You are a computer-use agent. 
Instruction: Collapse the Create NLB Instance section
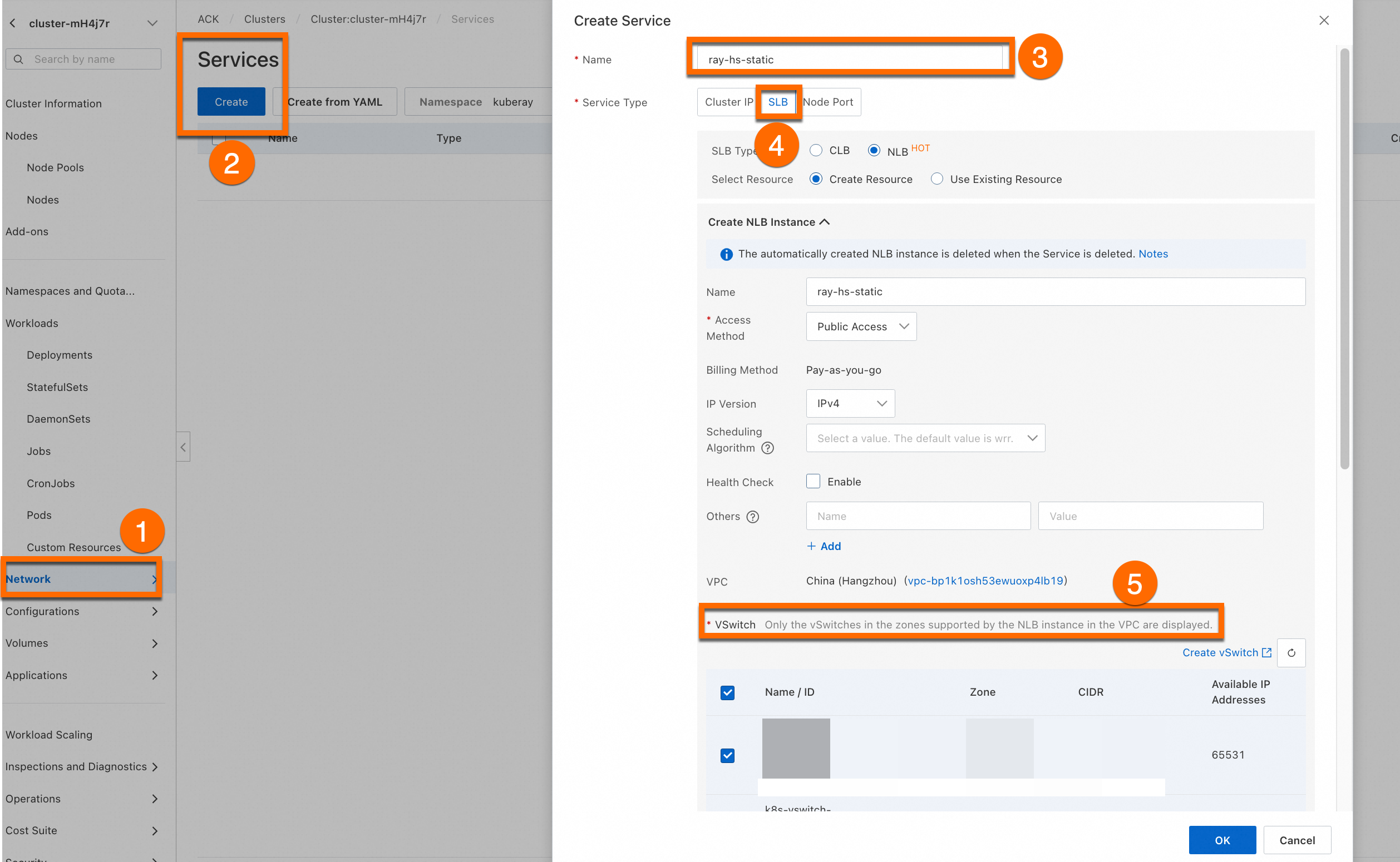(824, 222)
